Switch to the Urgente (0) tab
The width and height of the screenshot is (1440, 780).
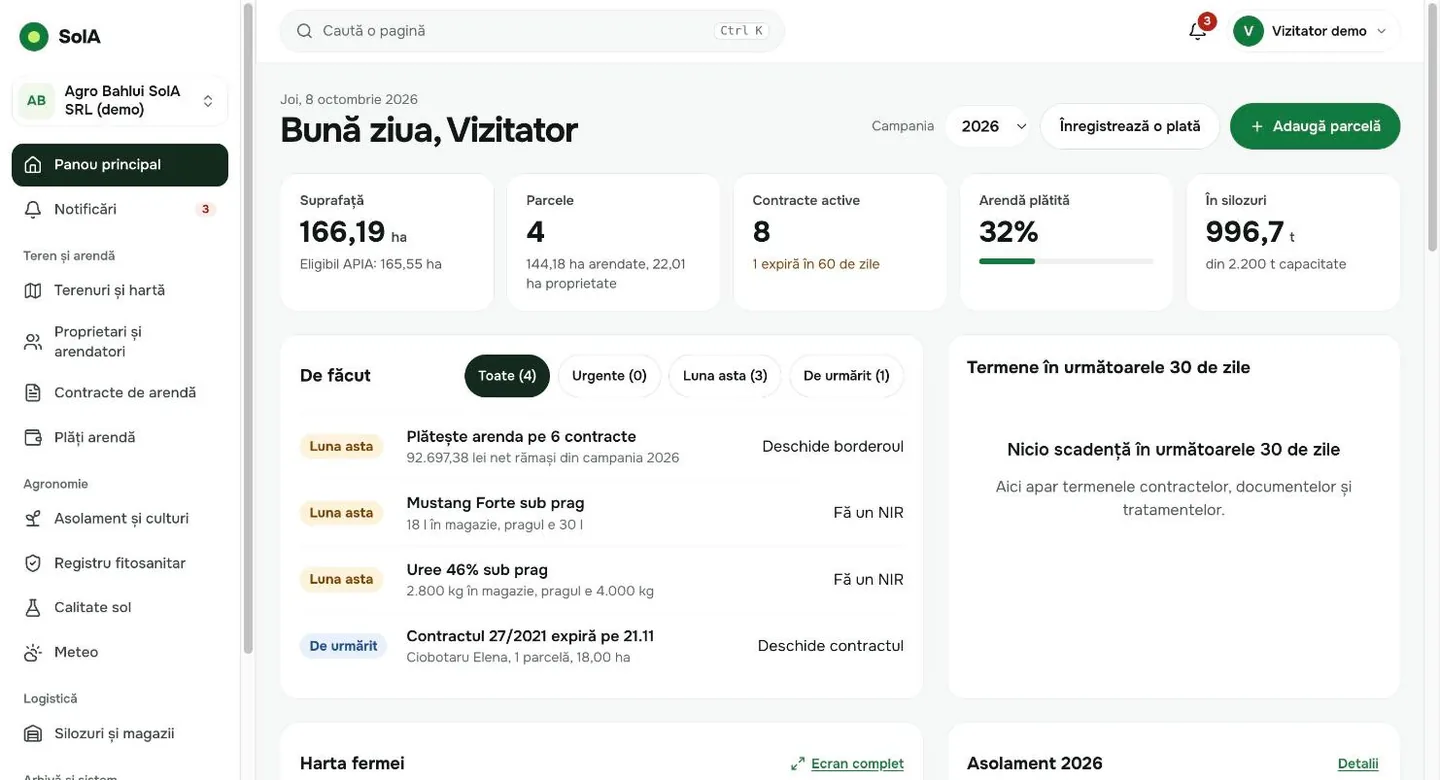pyautogui.click(x=609, y=376)
